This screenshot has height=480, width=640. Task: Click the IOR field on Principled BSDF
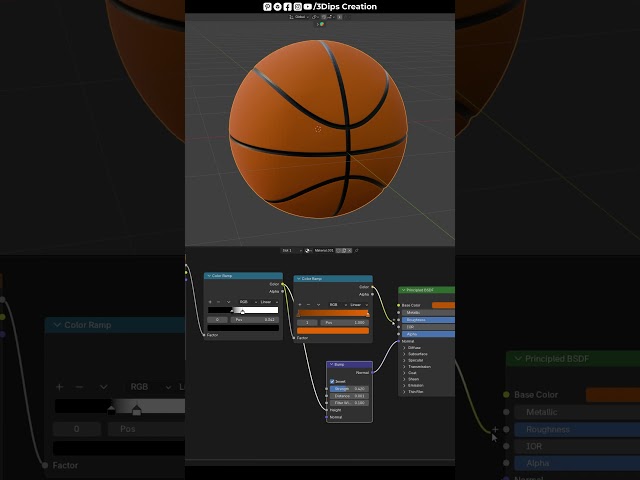coord(428,327)
